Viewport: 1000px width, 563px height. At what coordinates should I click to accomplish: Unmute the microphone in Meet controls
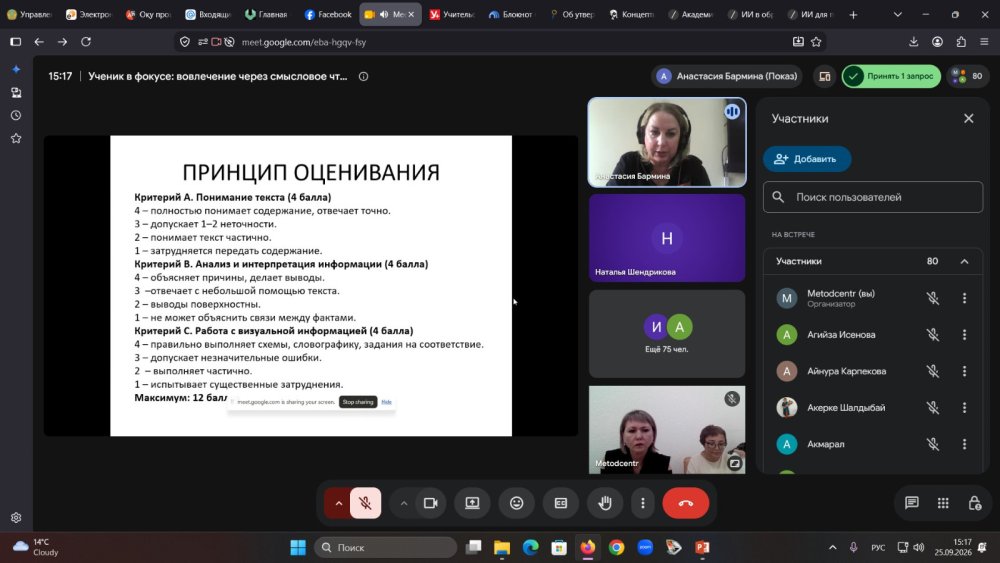[x=365, y=503]
